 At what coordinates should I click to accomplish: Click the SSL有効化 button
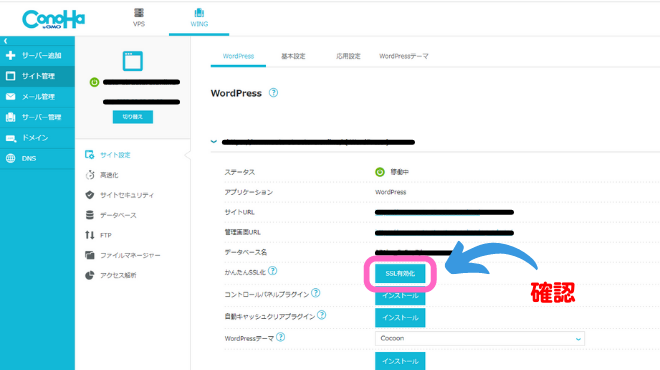pyautogui.click(x=400, y=274)
